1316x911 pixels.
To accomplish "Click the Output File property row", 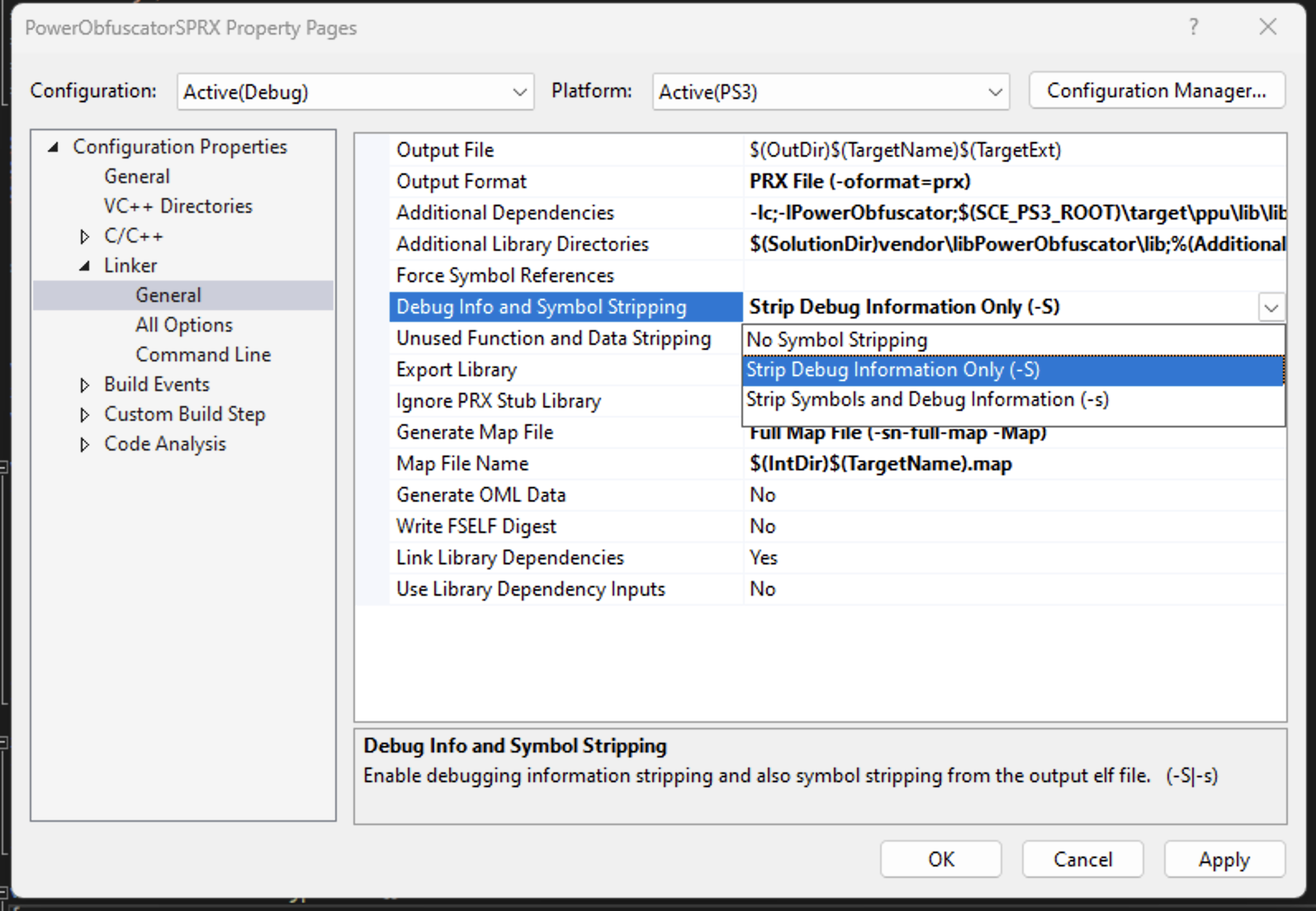I will [x=837, y=150].
